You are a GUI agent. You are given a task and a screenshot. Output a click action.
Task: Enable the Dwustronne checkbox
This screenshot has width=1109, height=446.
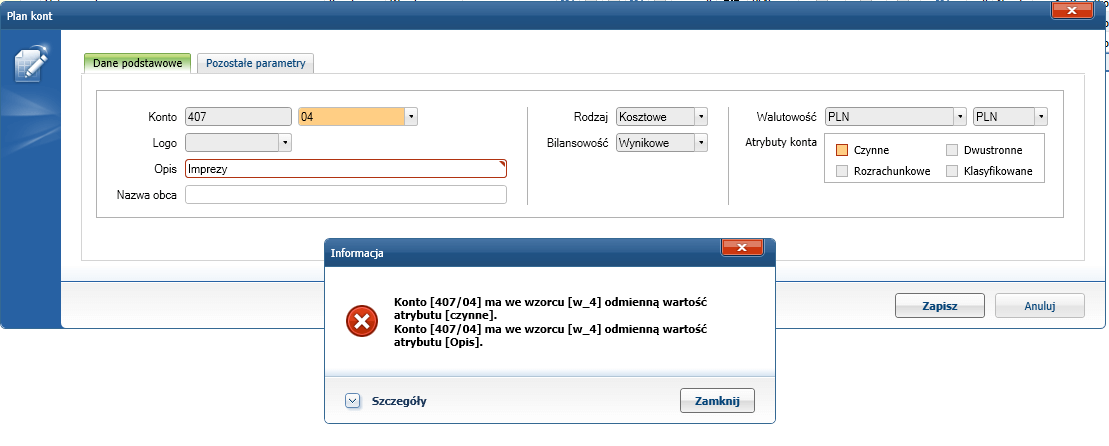[952, 150]
